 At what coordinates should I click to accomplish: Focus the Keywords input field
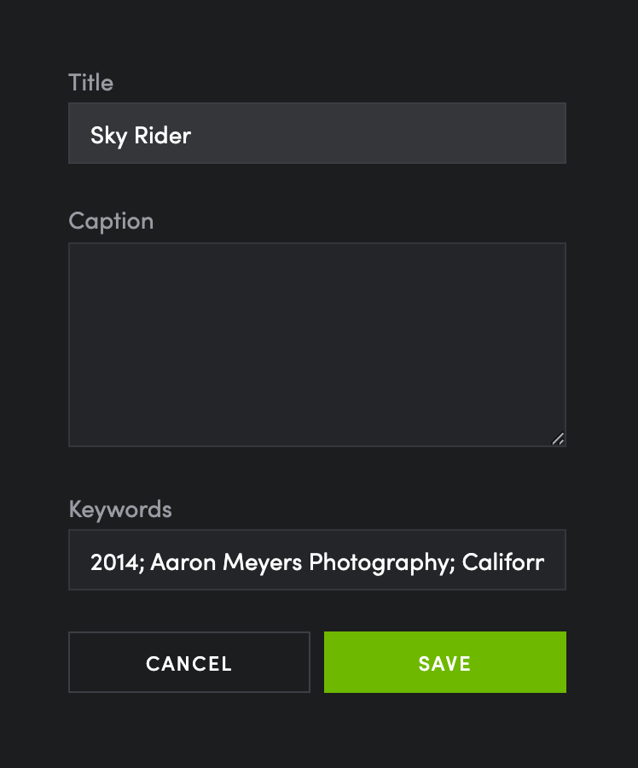(x=317, y=559)
